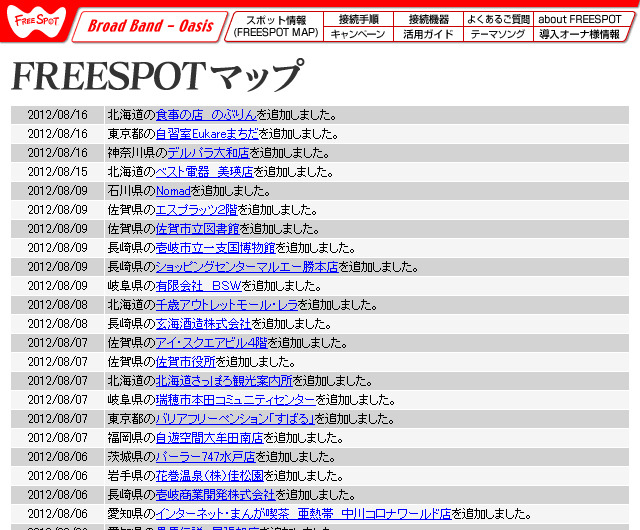The height and width of the screenshot is (530, 640).
Task: Click the FREESPOTマップ page heading
Action: (158, 75)
